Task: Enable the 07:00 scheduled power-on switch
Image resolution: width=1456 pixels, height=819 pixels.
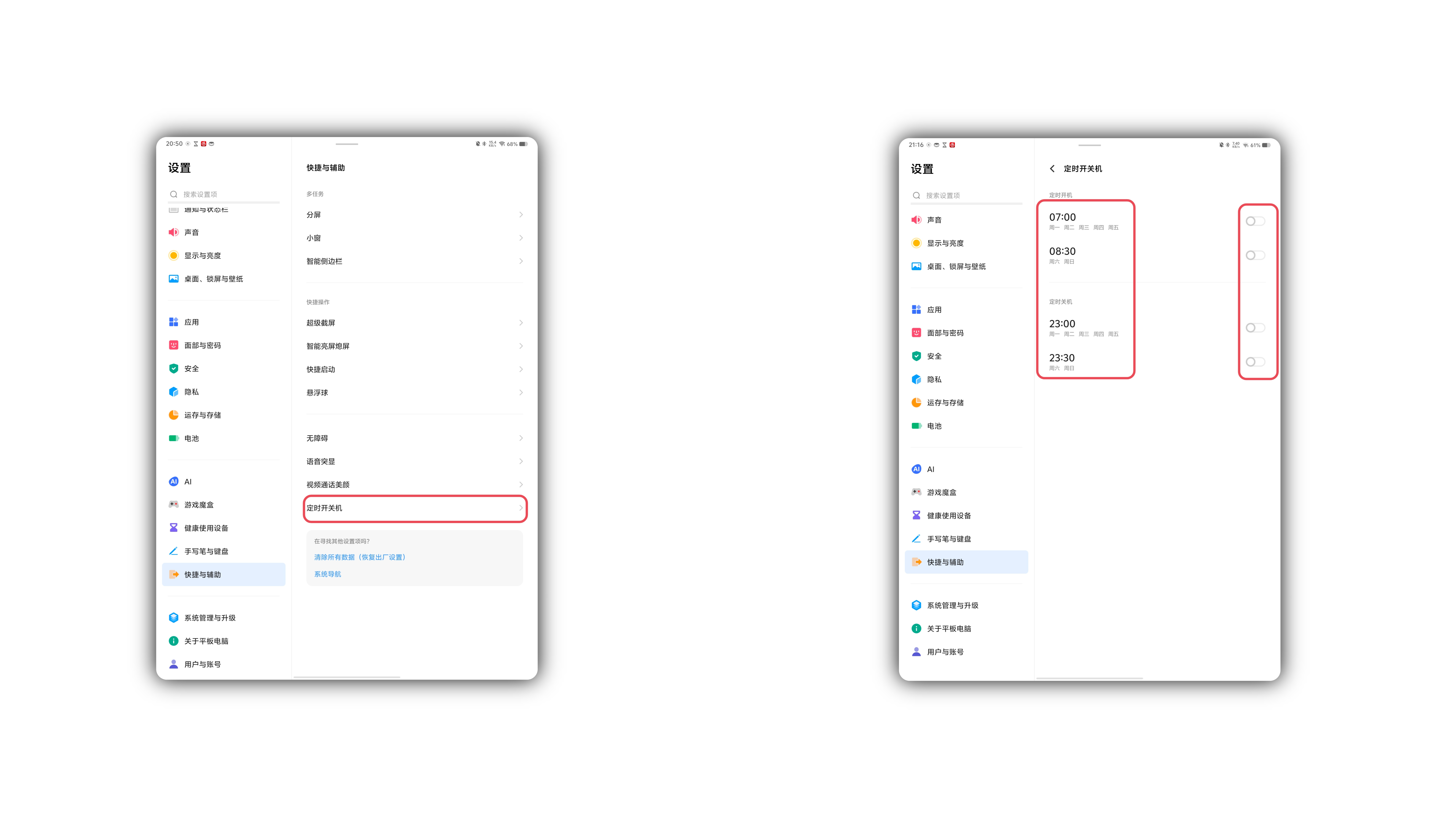Action: [x=1255, y=221]
